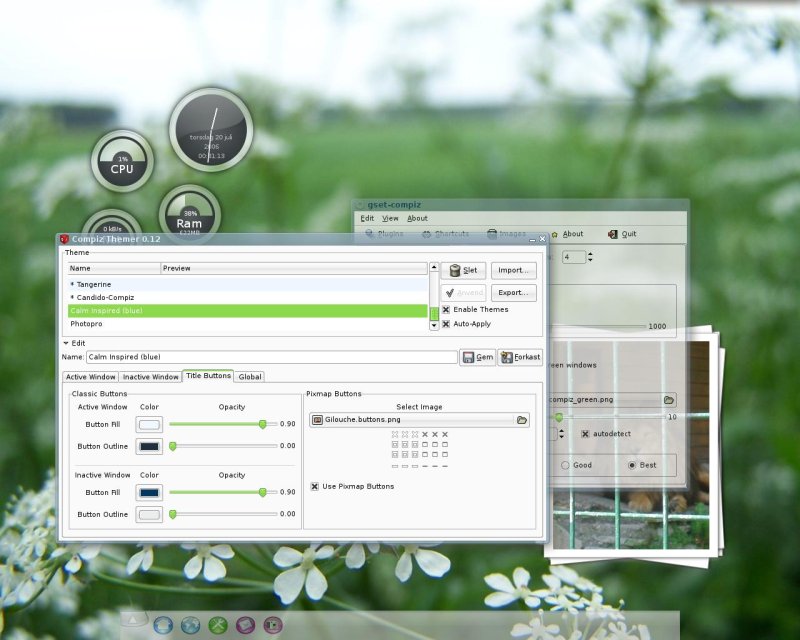
Task: Switch to the Inactive Window tab
Action: [151, 377]
